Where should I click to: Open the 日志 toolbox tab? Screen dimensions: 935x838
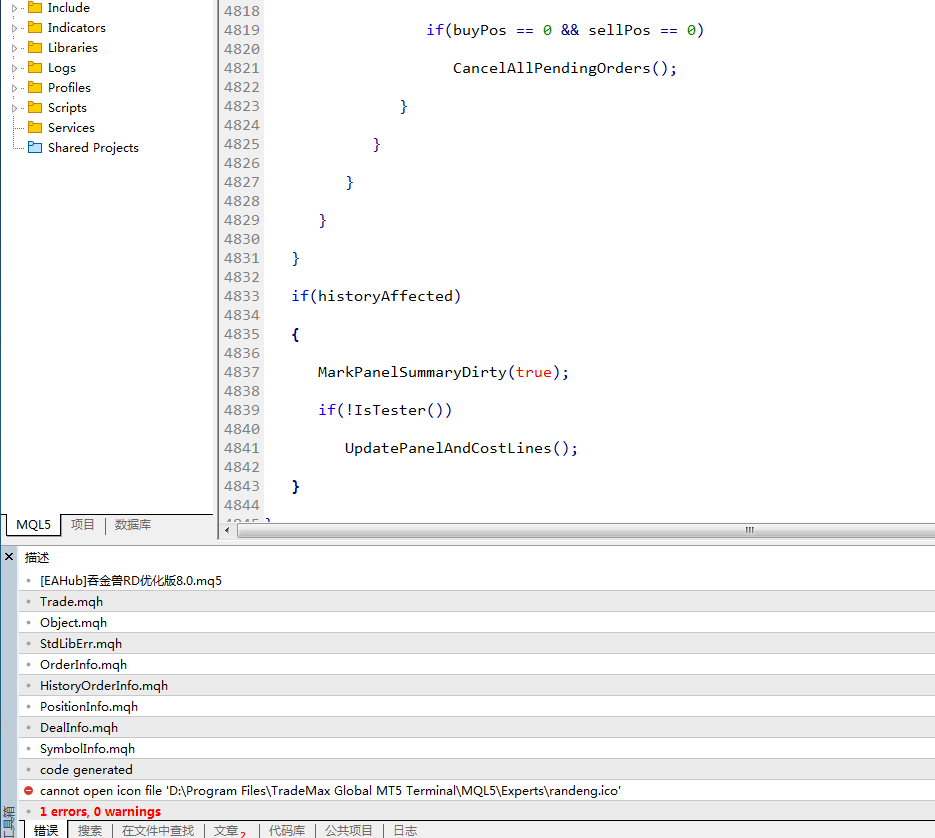pos(405,830)
